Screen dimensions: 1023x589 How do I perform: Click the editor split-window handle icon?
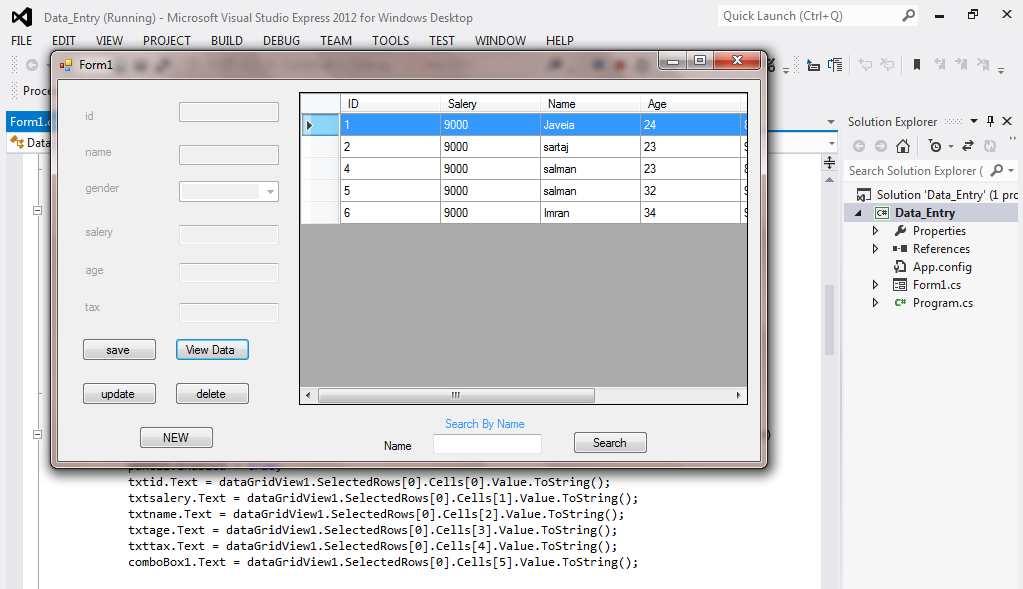[x=829, y=162]
